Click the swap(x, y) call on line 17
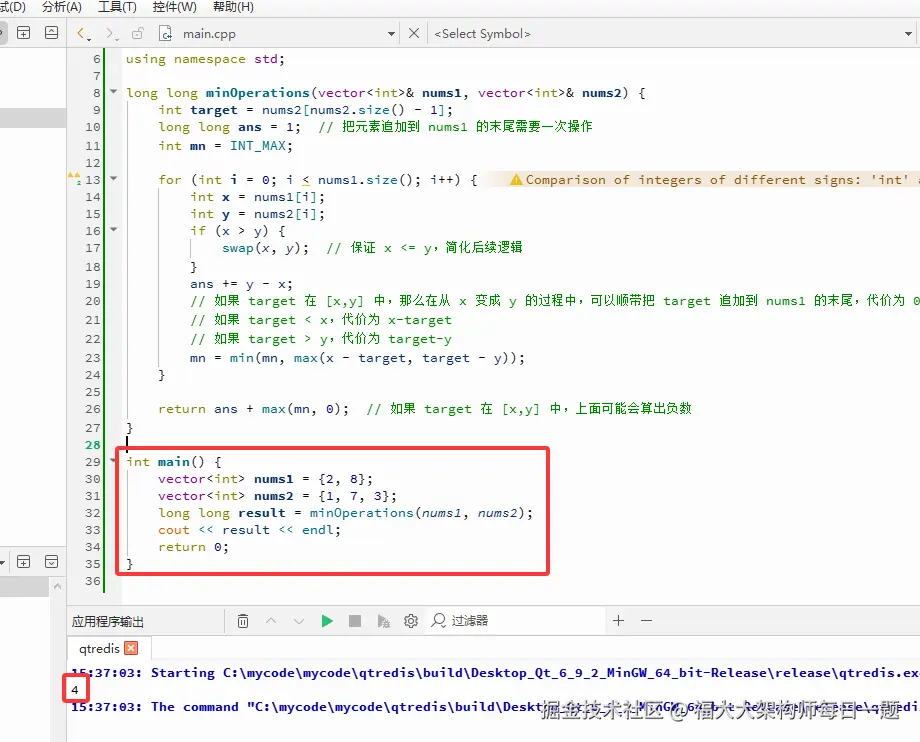This screenshot has width=920, height=742. point(265,248)
